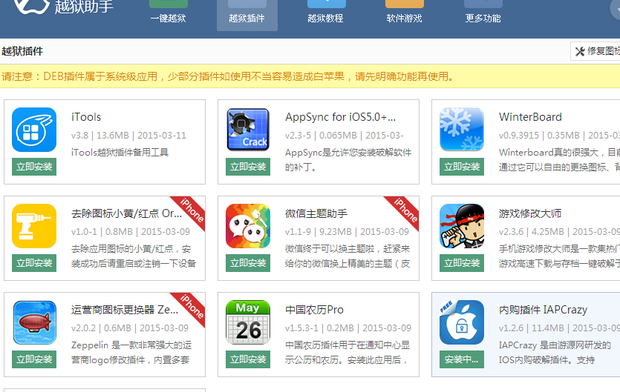620x392 pixels.
Task: Click the 内购插件 IAPCrazy title
Action: [x=543, y=310]
